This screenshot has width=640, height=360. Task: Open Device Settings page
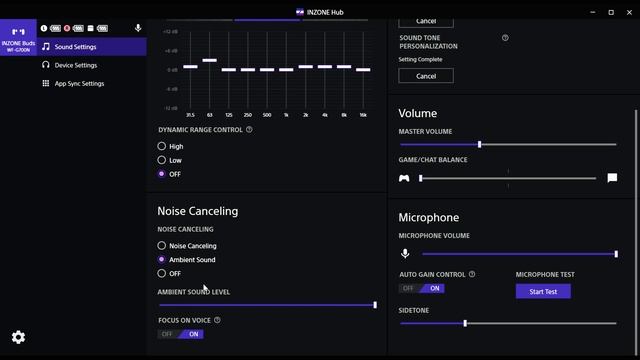coord(91,65)
